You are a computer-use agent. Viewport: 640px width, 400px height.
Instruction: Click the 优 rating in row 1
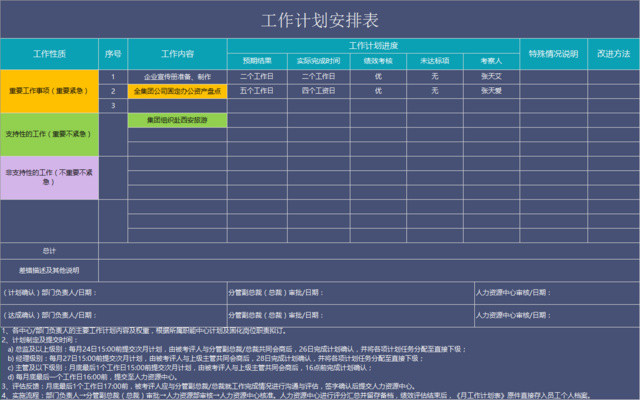pyautogui.click(x=378, y=77)
